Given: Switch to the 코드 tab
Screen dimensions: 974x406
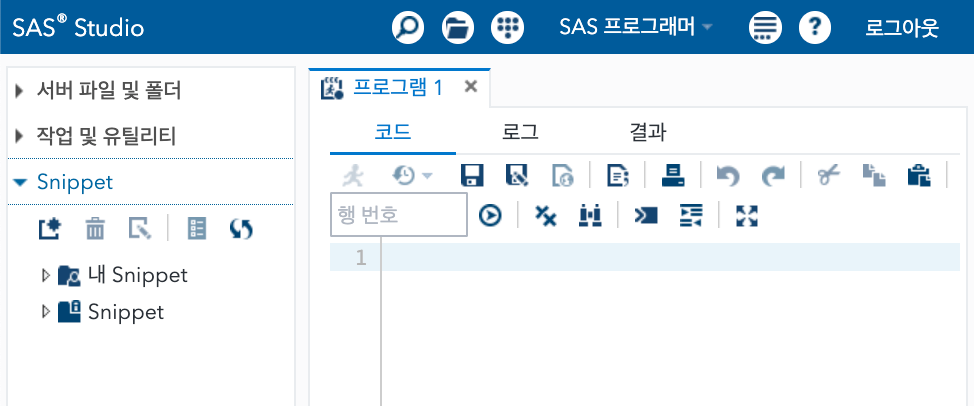Looking at the screenshot, I should tap(393, 132).
